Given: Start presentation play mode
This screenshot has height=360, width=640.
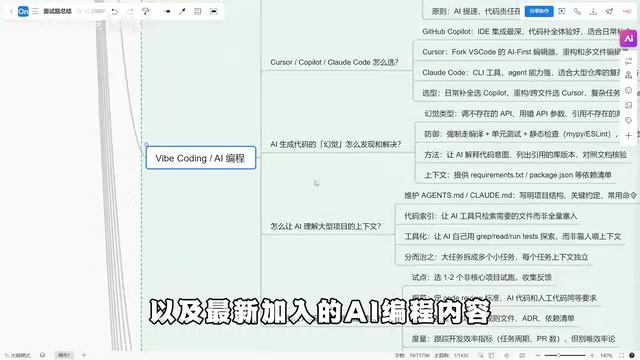Looking at the screenshot, I should (x=562, y=11).
